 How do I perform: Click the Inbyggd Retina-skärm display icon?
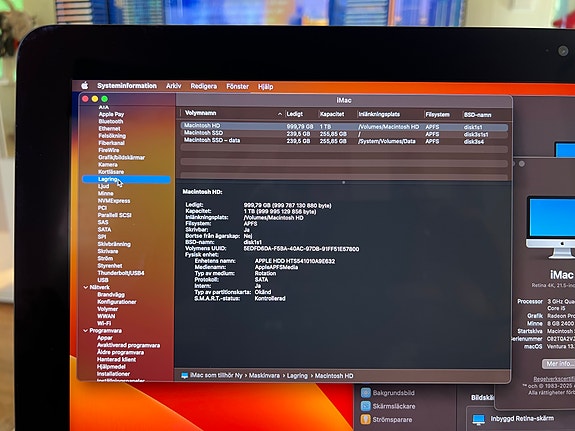coord(479,419)
